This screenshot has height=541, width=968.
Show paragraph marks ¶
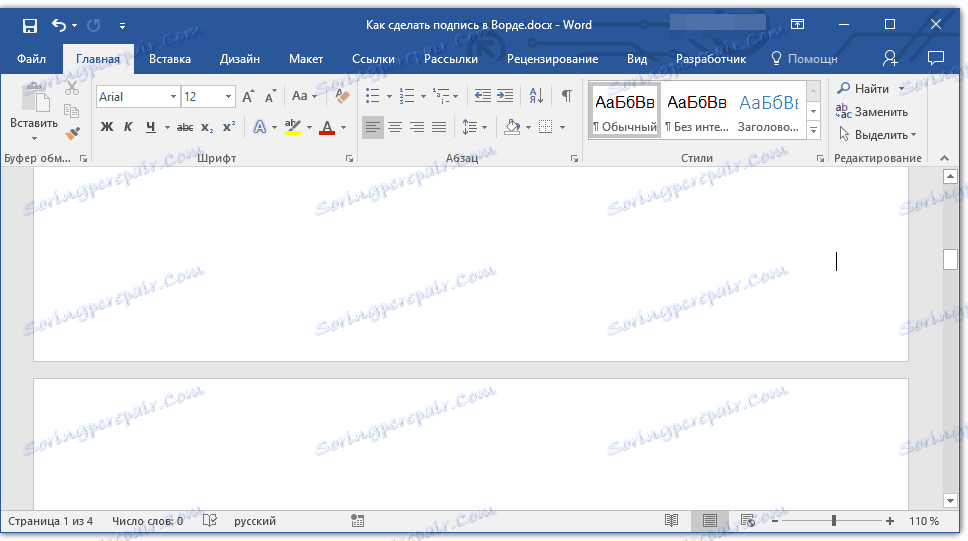pos(567,96)
